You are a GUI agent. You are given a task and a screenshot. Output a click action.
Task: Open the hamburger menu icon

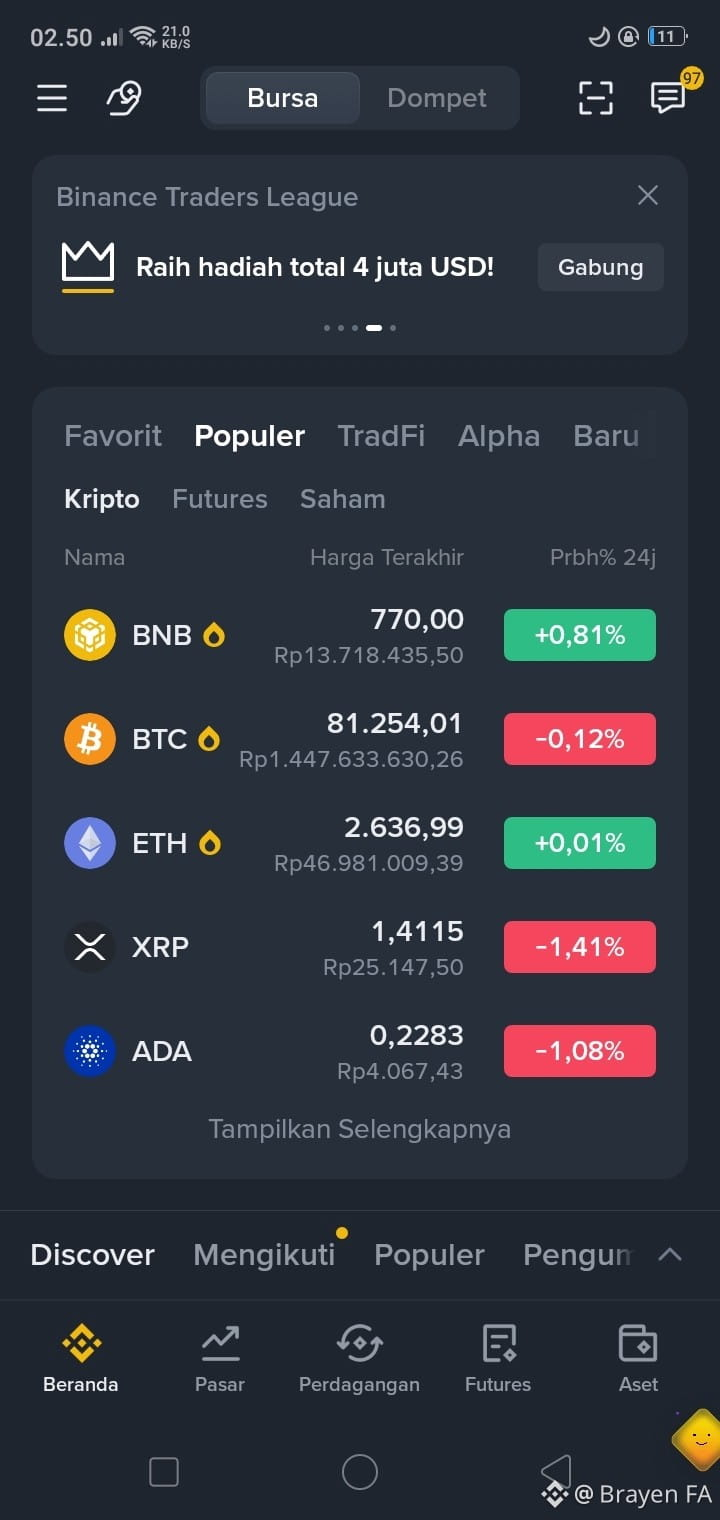[52, 98]
